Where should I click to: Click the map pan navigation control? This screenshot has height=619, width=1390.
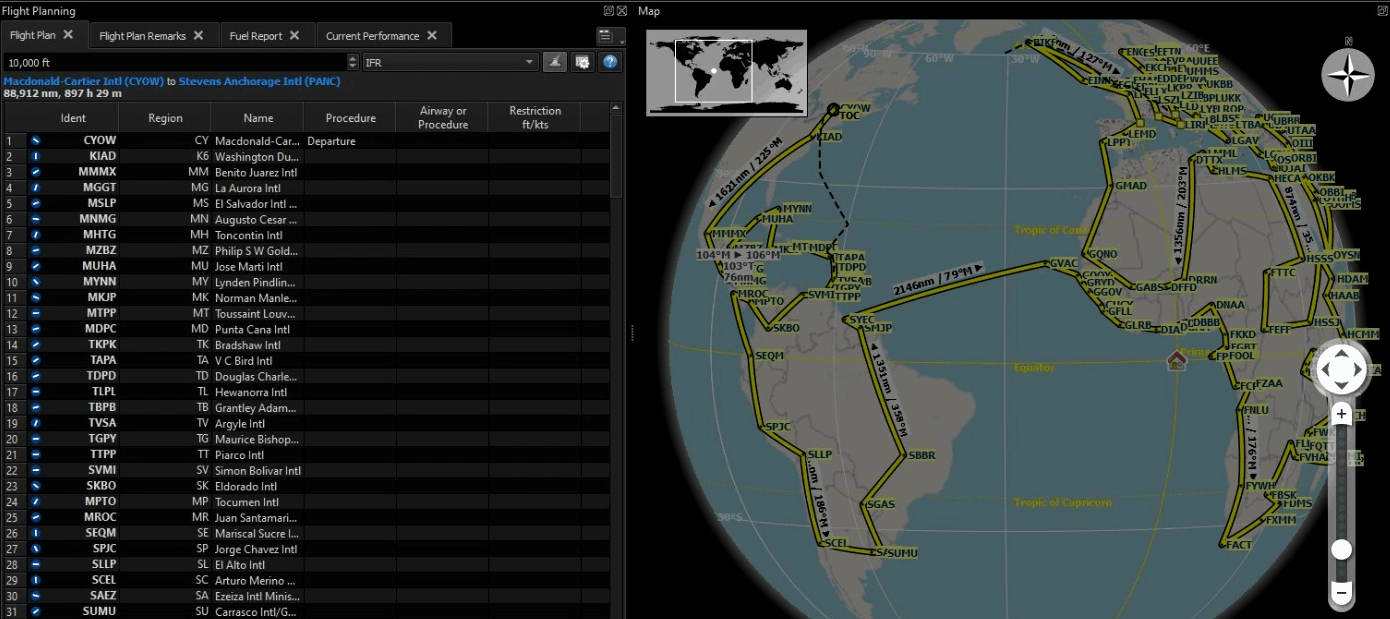pos(1341,370)
